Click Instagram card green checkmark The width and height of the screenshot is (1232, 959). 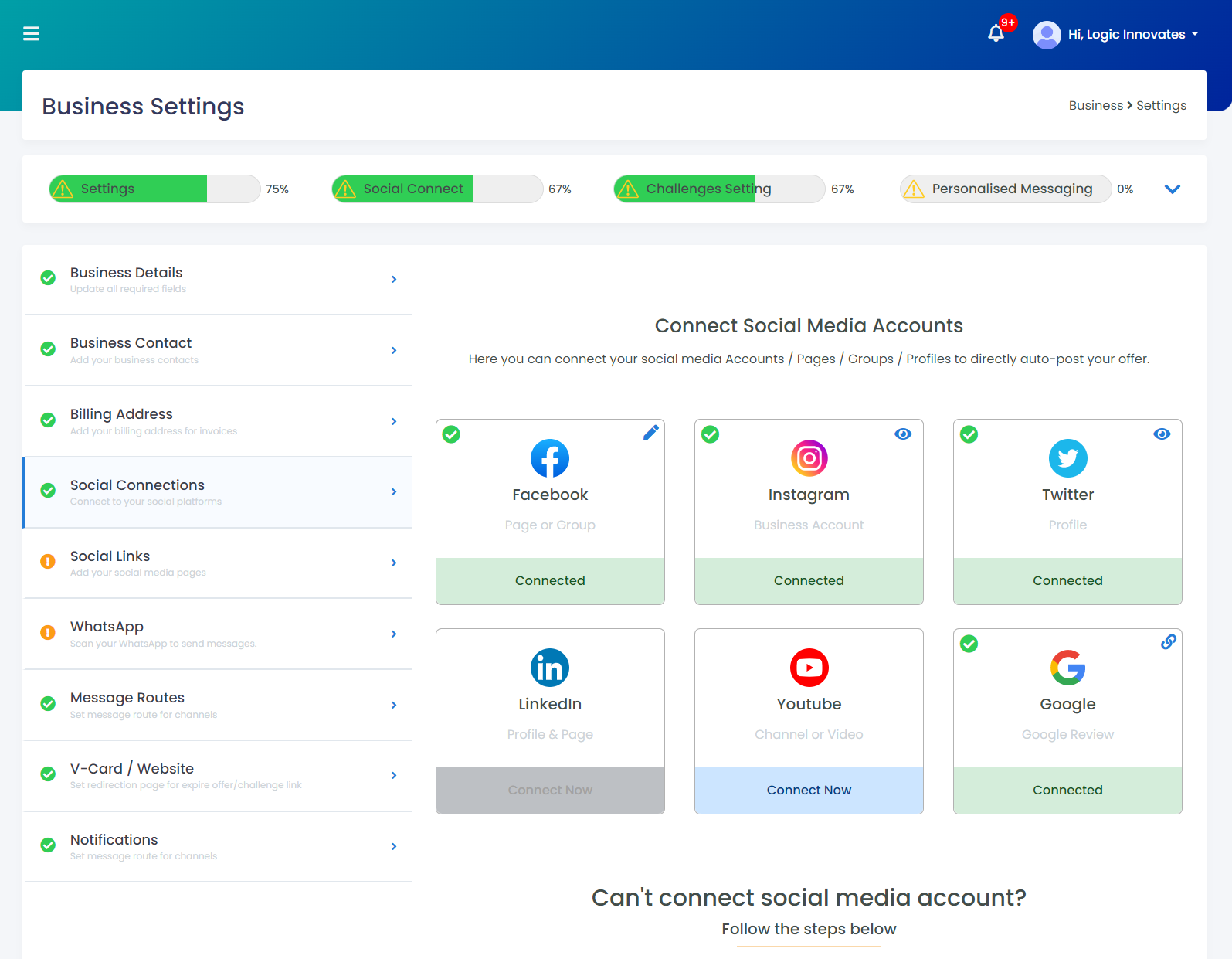[x=710, y=434]
